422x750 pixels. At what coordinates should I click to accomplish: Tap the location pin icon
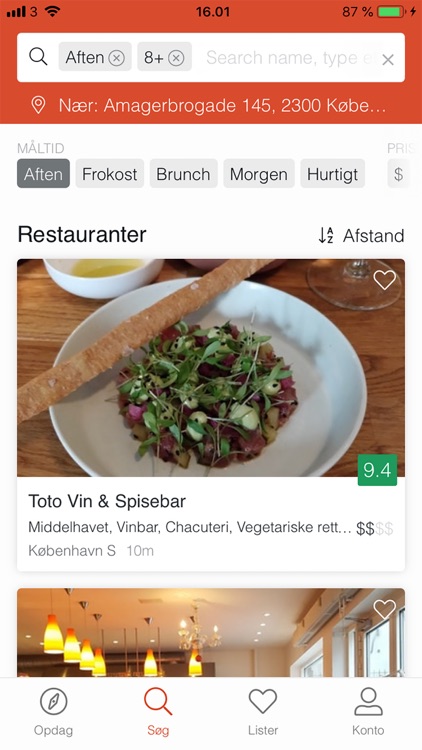[38, 105]
